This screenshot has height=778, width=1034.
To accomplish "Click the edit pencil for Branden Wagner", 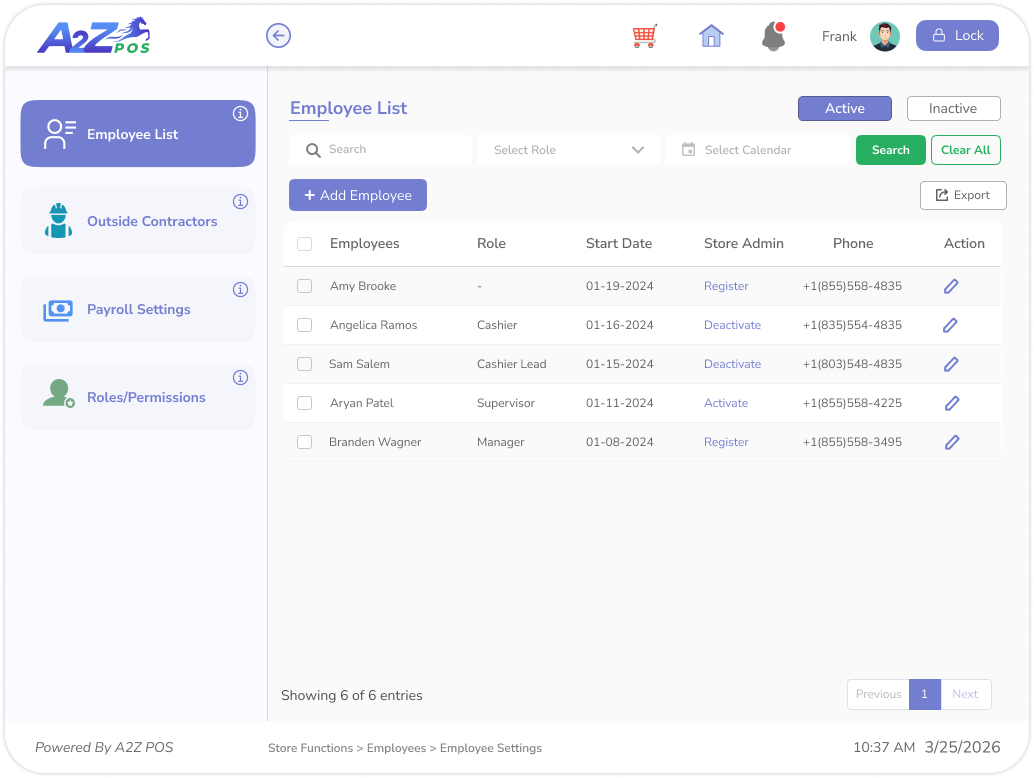I will coord(951,441).
